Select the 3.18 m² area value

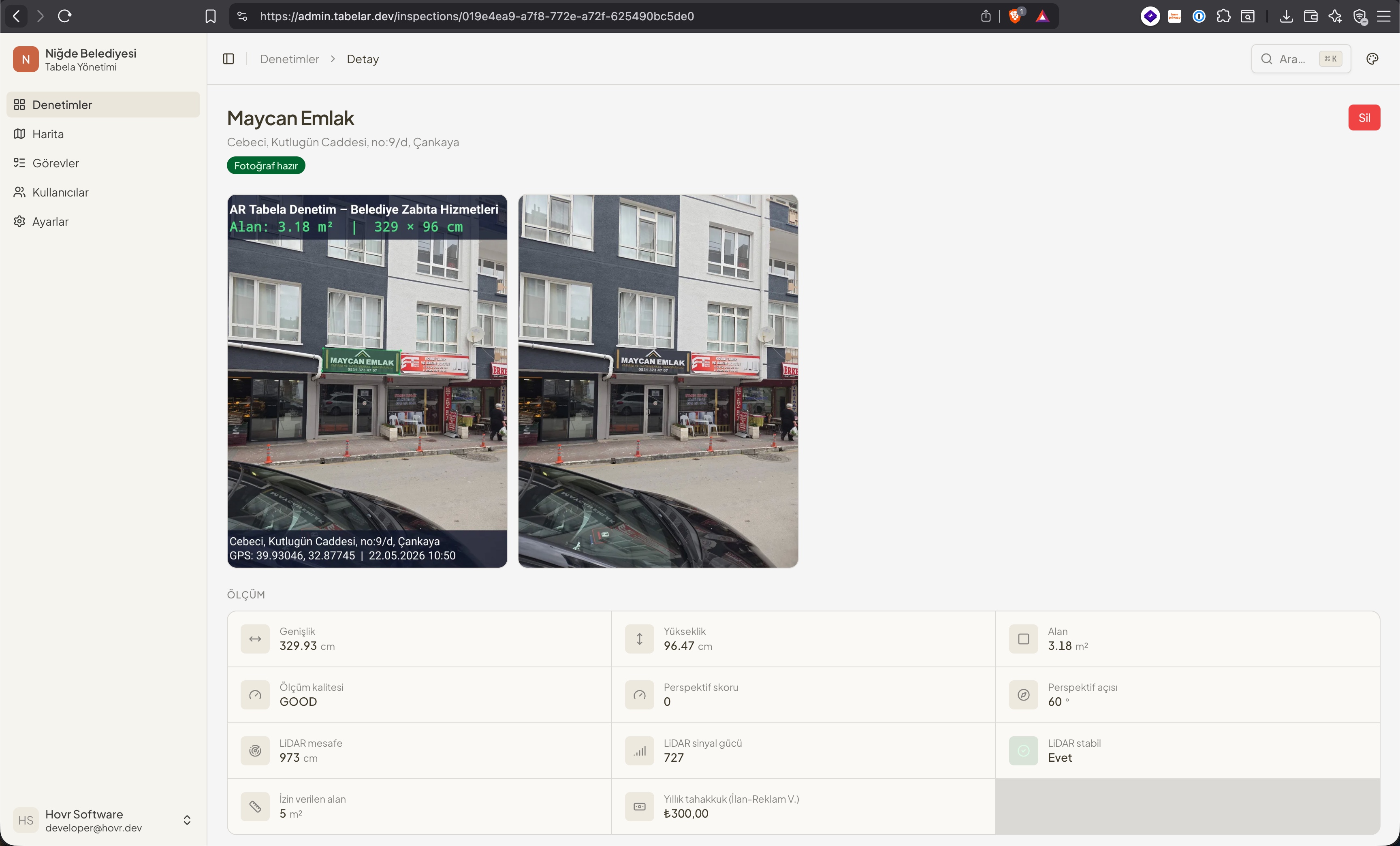coord(1067,646)
